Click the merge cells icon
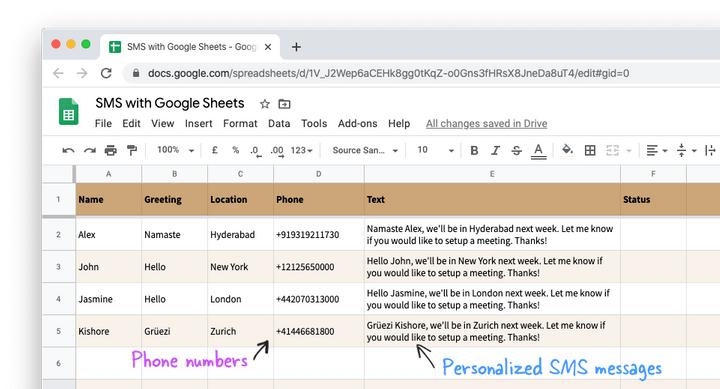720x389 pixels. tap(612, 150)
